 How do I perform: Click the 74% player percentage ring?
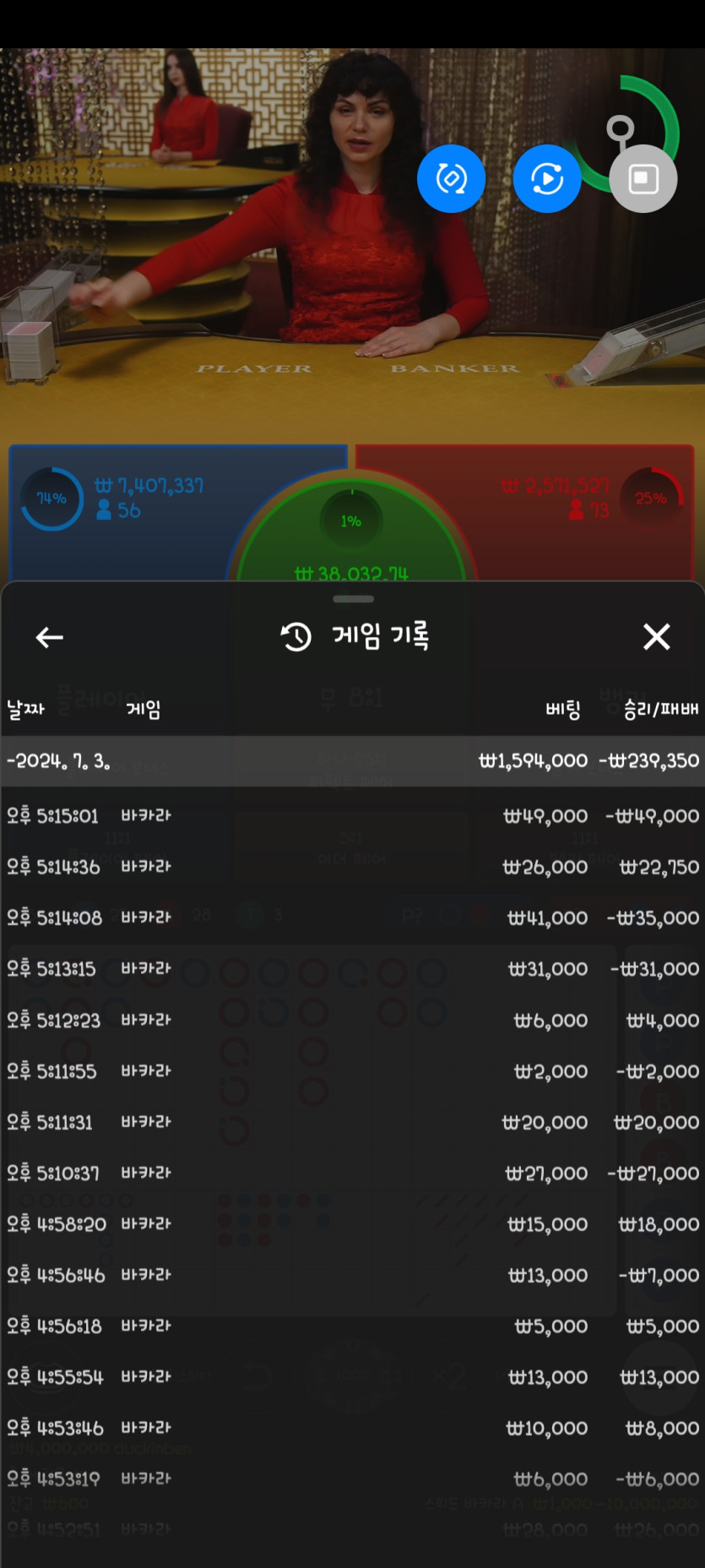(x=52, y=498)
